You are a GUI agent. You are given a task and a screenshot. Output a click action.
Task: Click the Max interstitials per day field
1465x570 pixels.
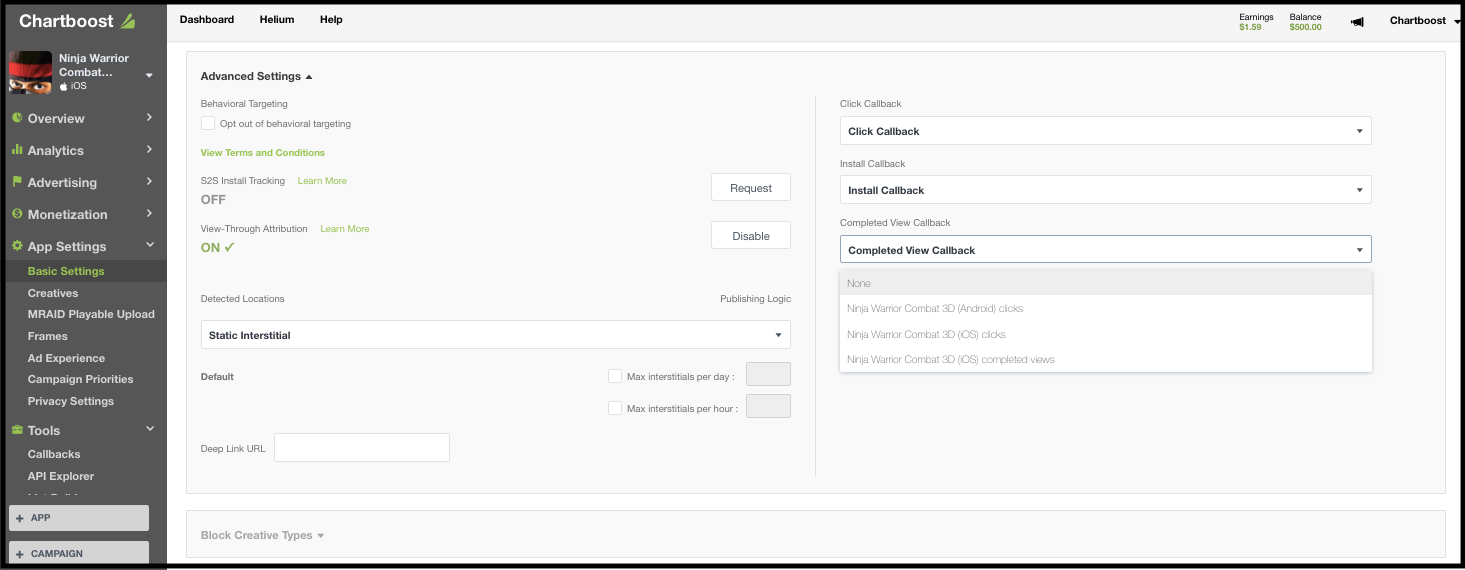coord(769,375)
